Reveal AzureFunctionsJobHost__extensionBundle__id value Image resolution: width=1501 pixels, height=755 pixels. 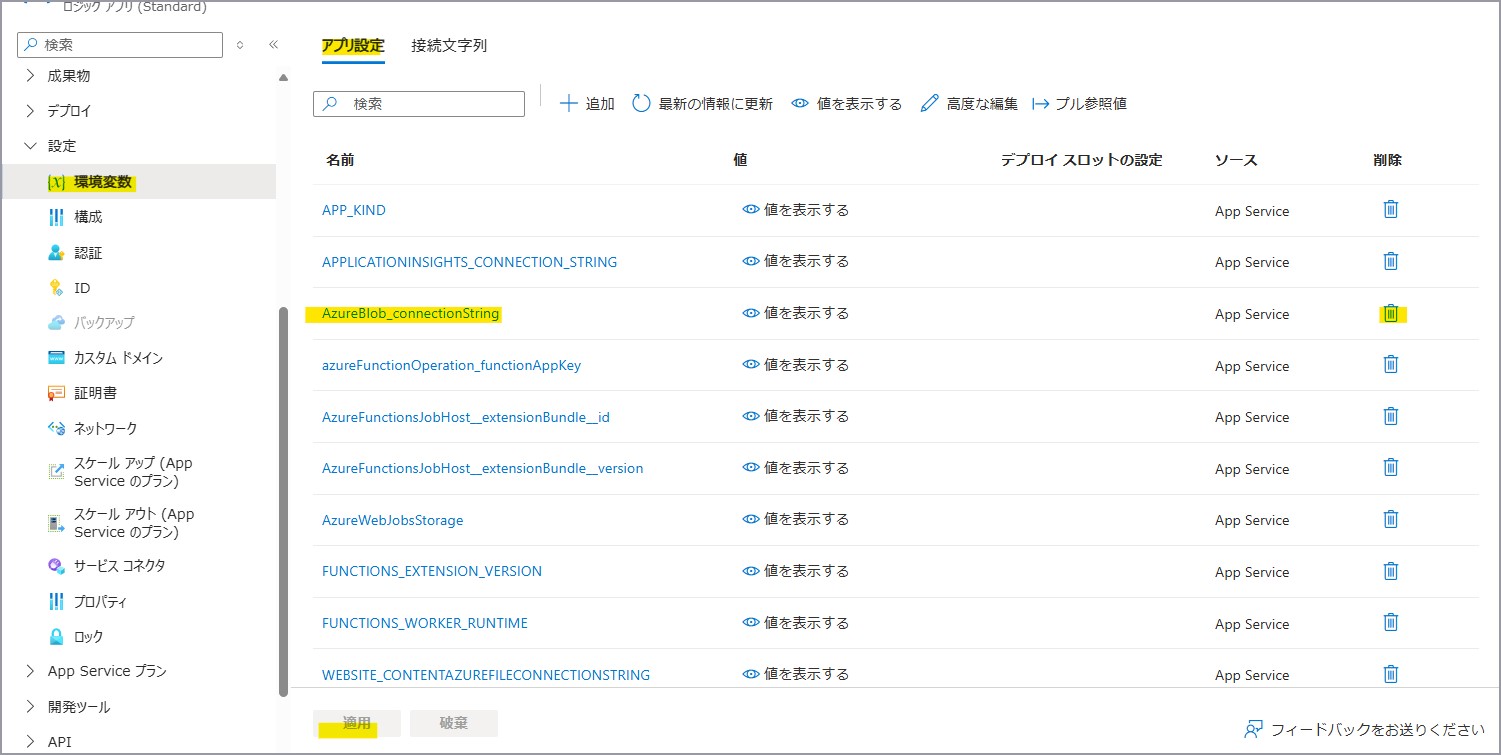pyautogui.click(x=795, y=416)
